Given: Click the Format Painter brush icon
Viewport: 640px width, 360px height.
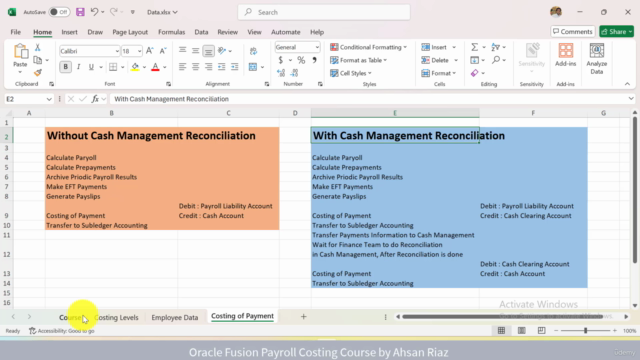Looking at the screenshot, I should point(38,73).
